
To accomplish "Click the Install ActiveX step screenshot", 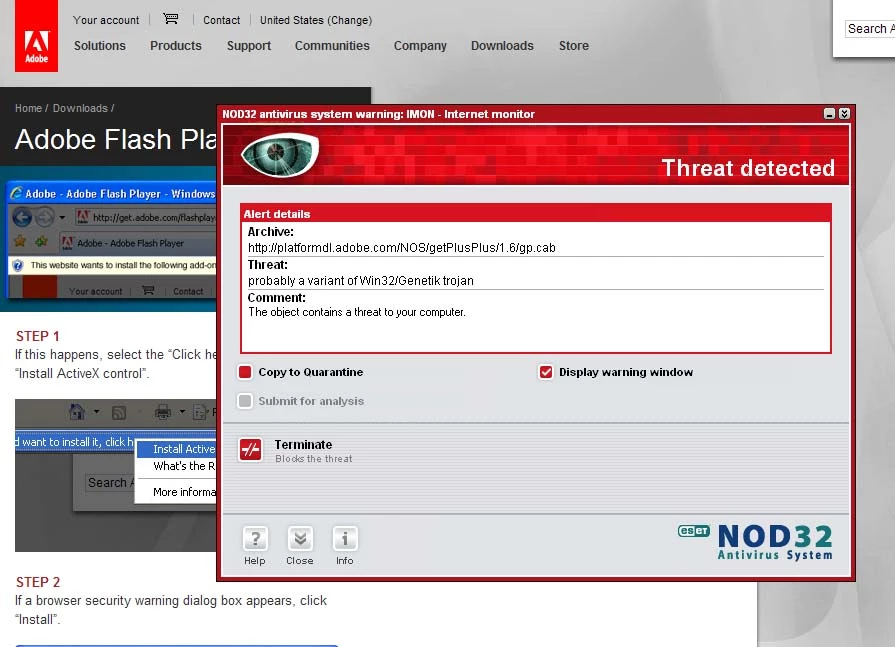I will 116,475.
